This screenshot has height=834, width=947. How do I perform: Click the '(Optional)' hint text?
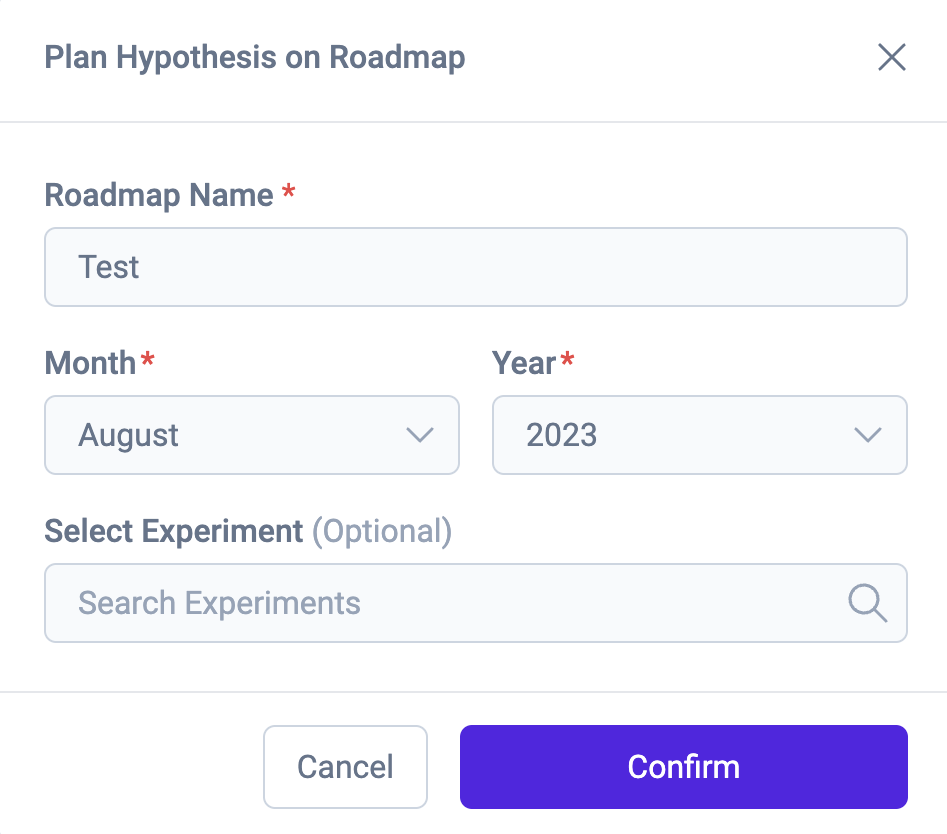click(382, 531)
